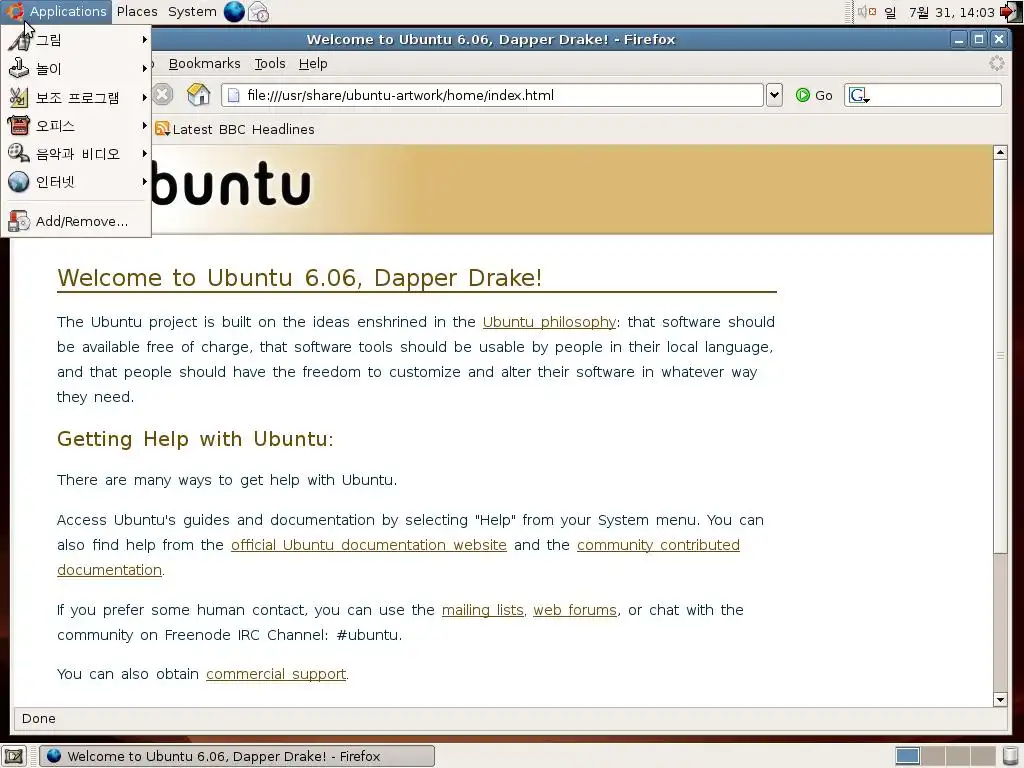
Task: Go to Home page toolbar icon
Action: [x=199, y=95]
